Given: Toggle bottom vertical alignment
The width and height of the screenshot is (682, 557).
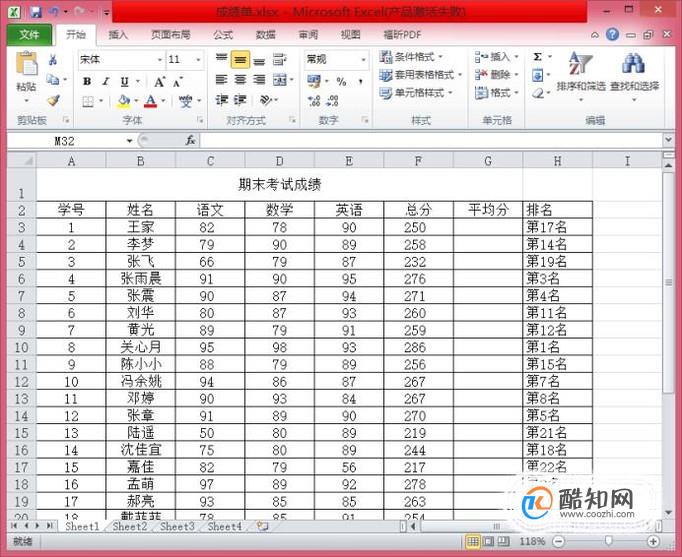Looking at the screenshot, I should 259,60.
